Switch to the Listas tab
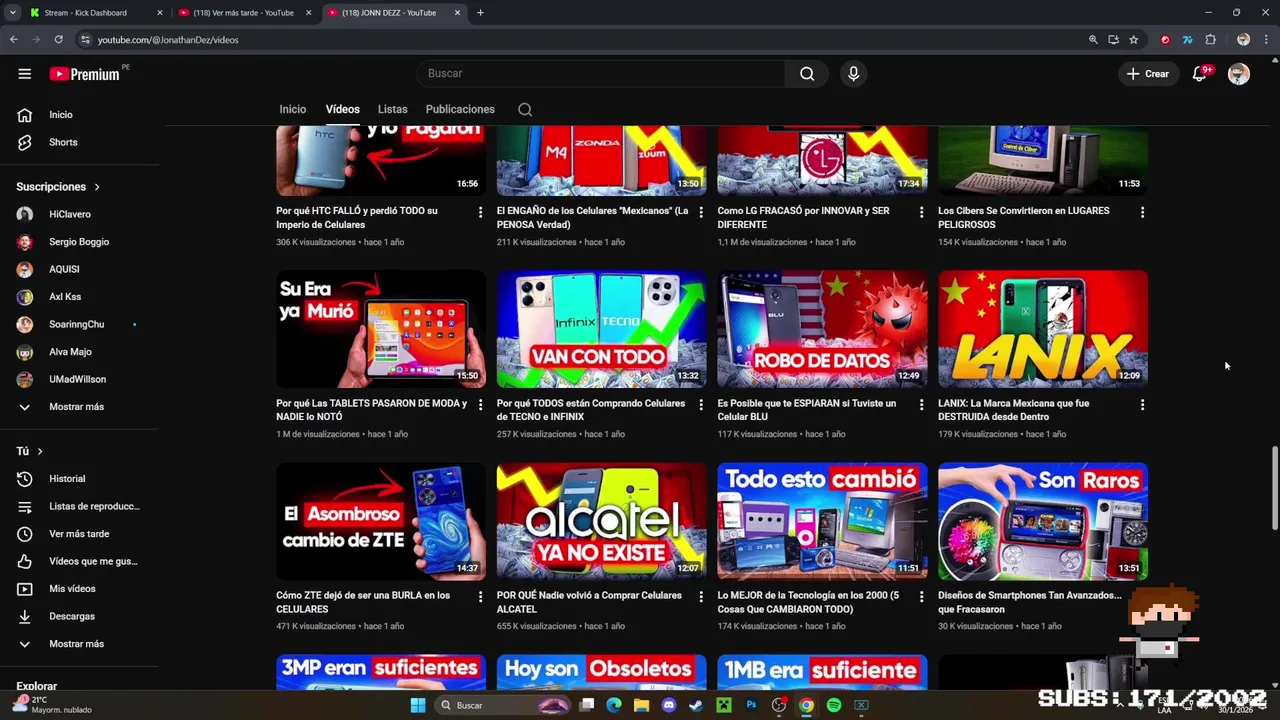Viewport: 1280px width, 720px height. [x=392, y=109]
